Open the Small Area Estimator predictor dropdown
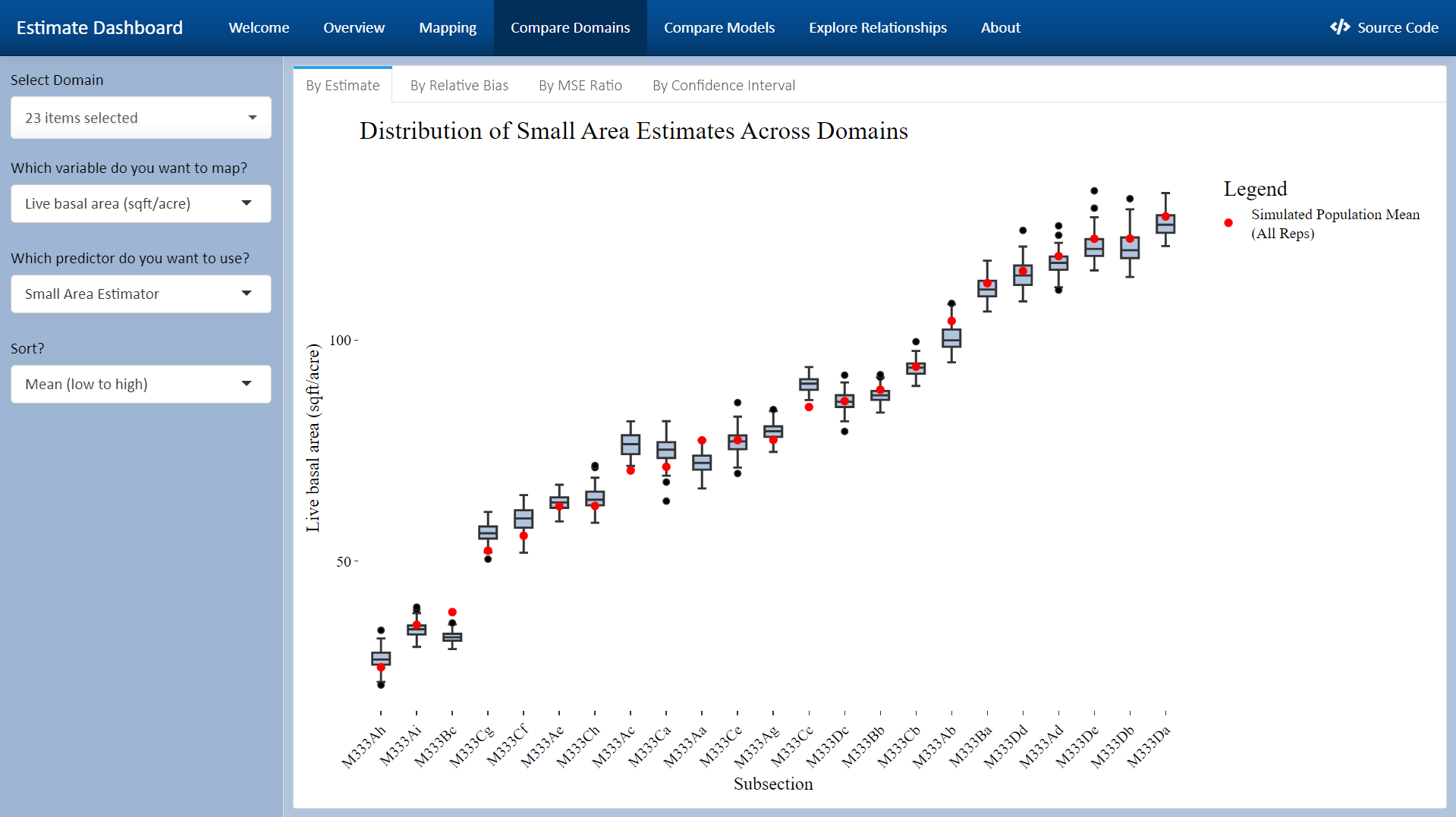The width and height of the screenshot is (1456, 817). 141,294
